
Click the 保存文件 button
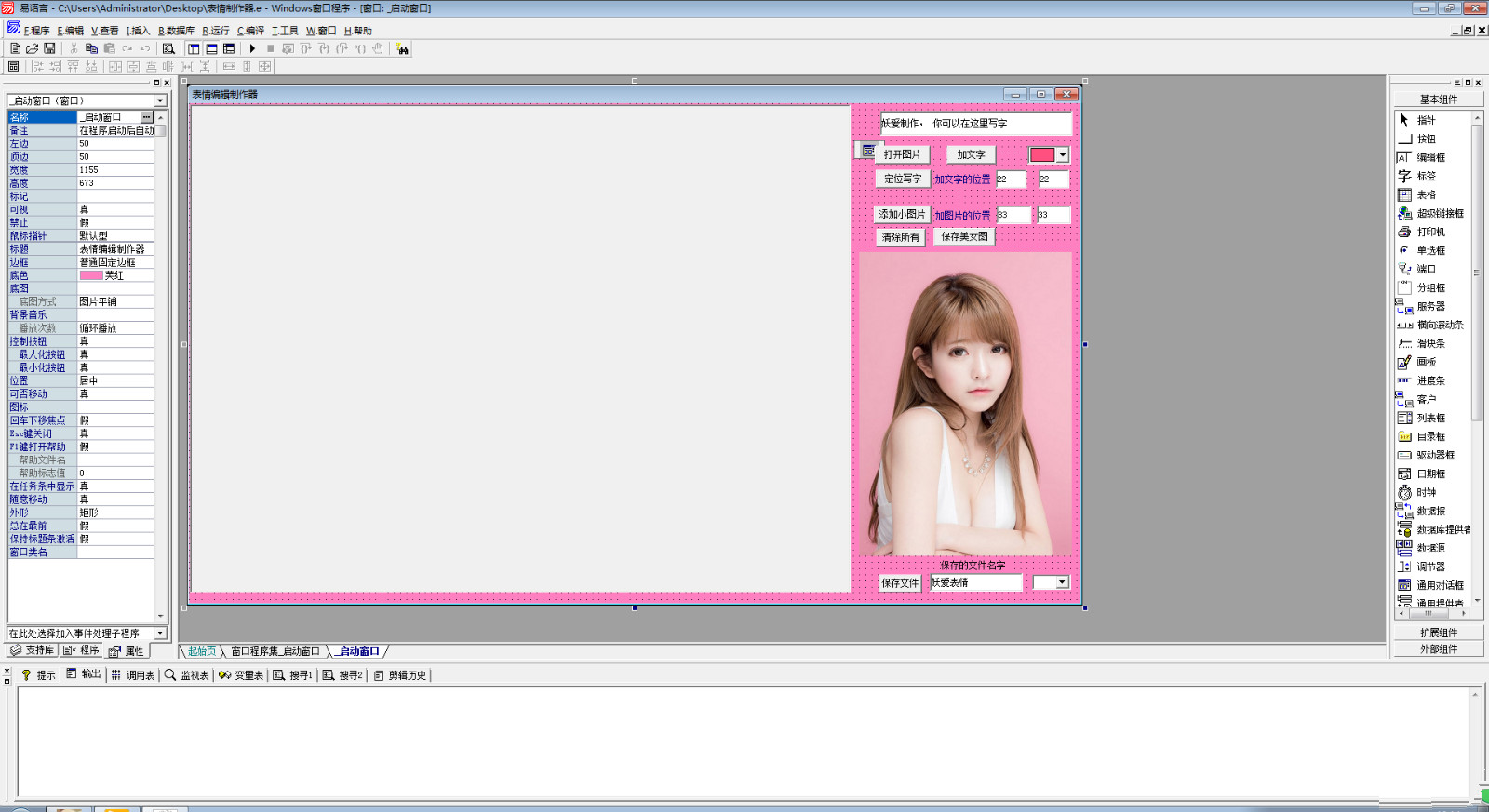pyautogui.click(x=900, y=583)
